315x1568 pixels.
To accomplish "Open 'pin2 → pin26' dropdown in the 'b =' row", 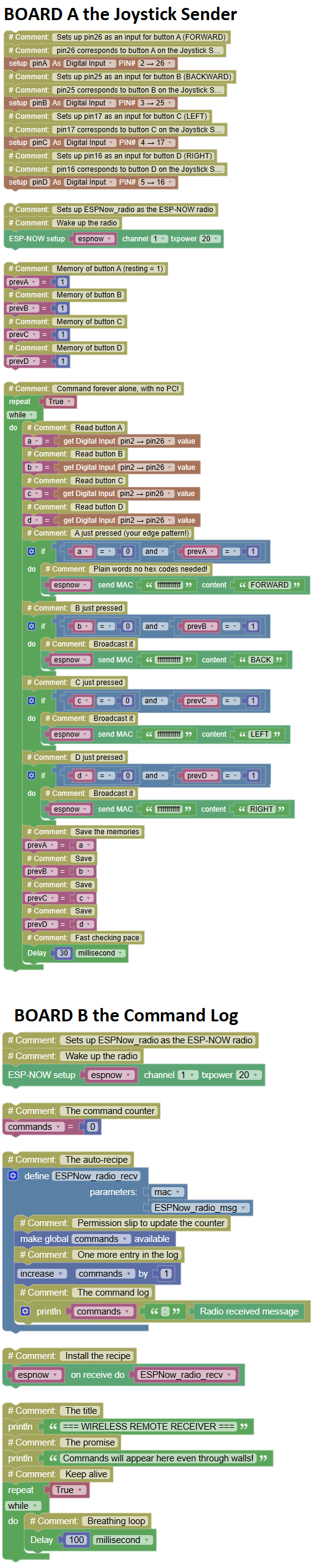I will click(x=145, y=467).
